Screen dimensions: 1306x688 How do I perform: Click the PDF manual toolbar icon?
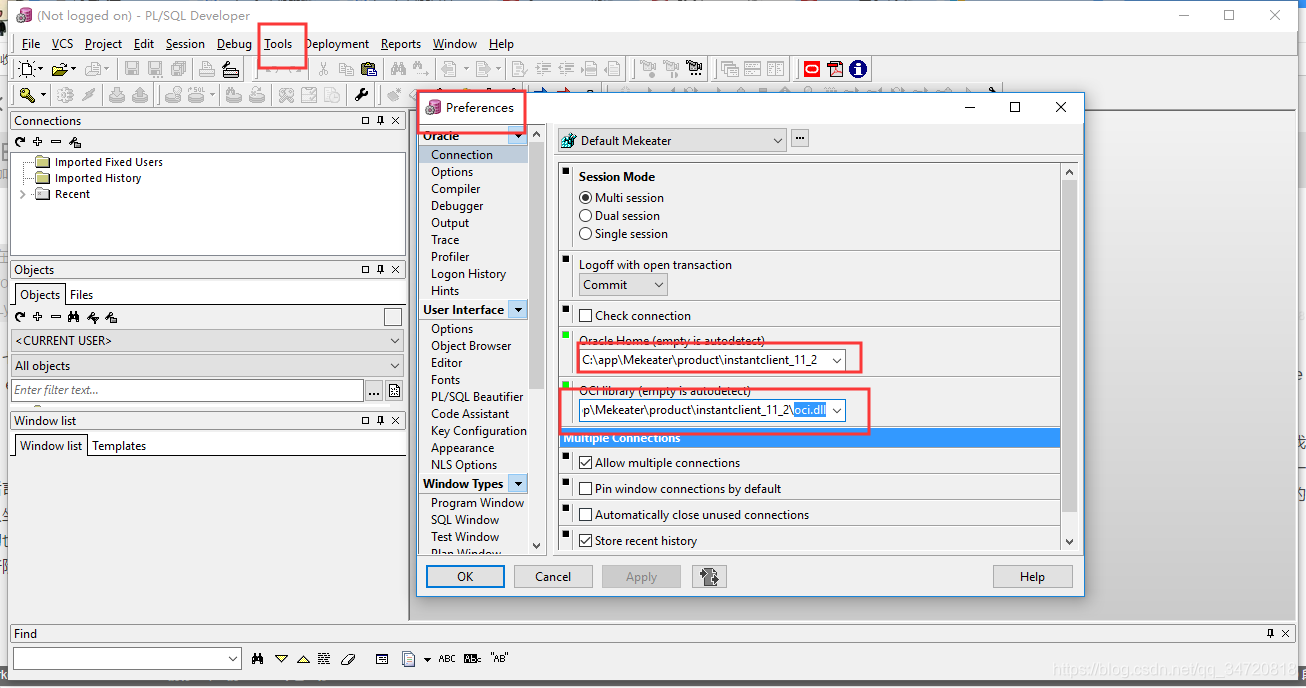tap(835, 69)
